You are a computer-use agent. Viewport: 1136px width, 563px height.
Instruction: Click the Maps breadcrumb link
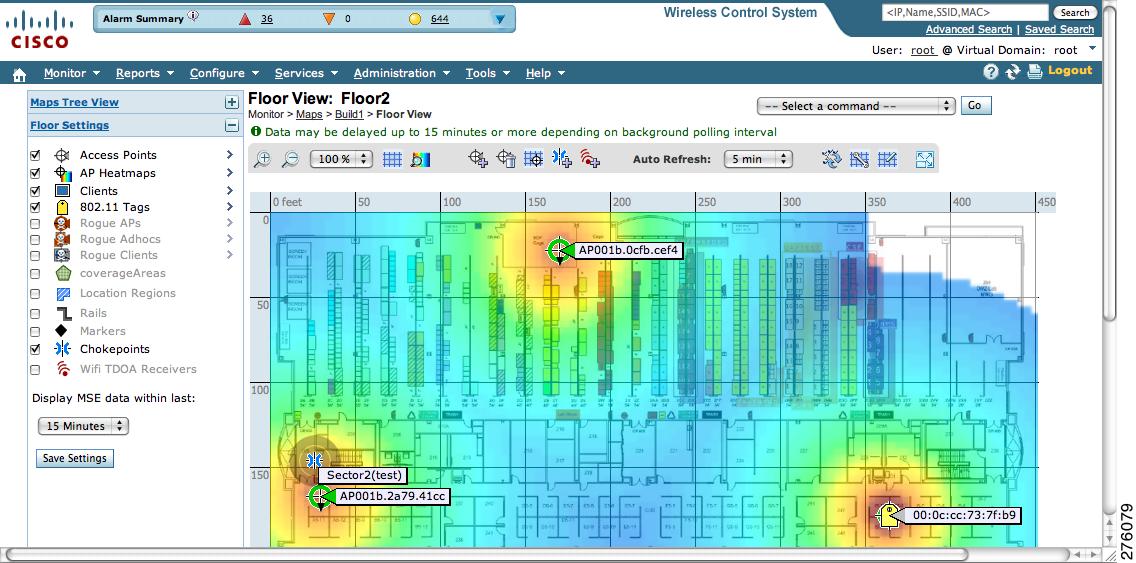309,114
